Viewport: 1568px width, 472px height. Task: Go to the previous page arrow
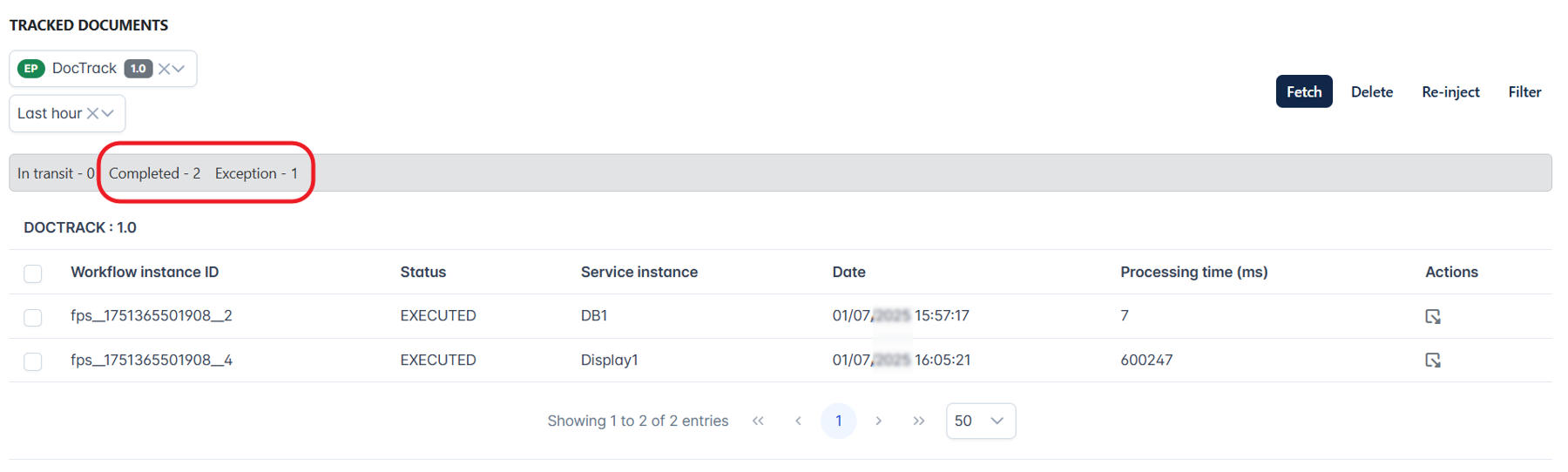pos(798,421)
